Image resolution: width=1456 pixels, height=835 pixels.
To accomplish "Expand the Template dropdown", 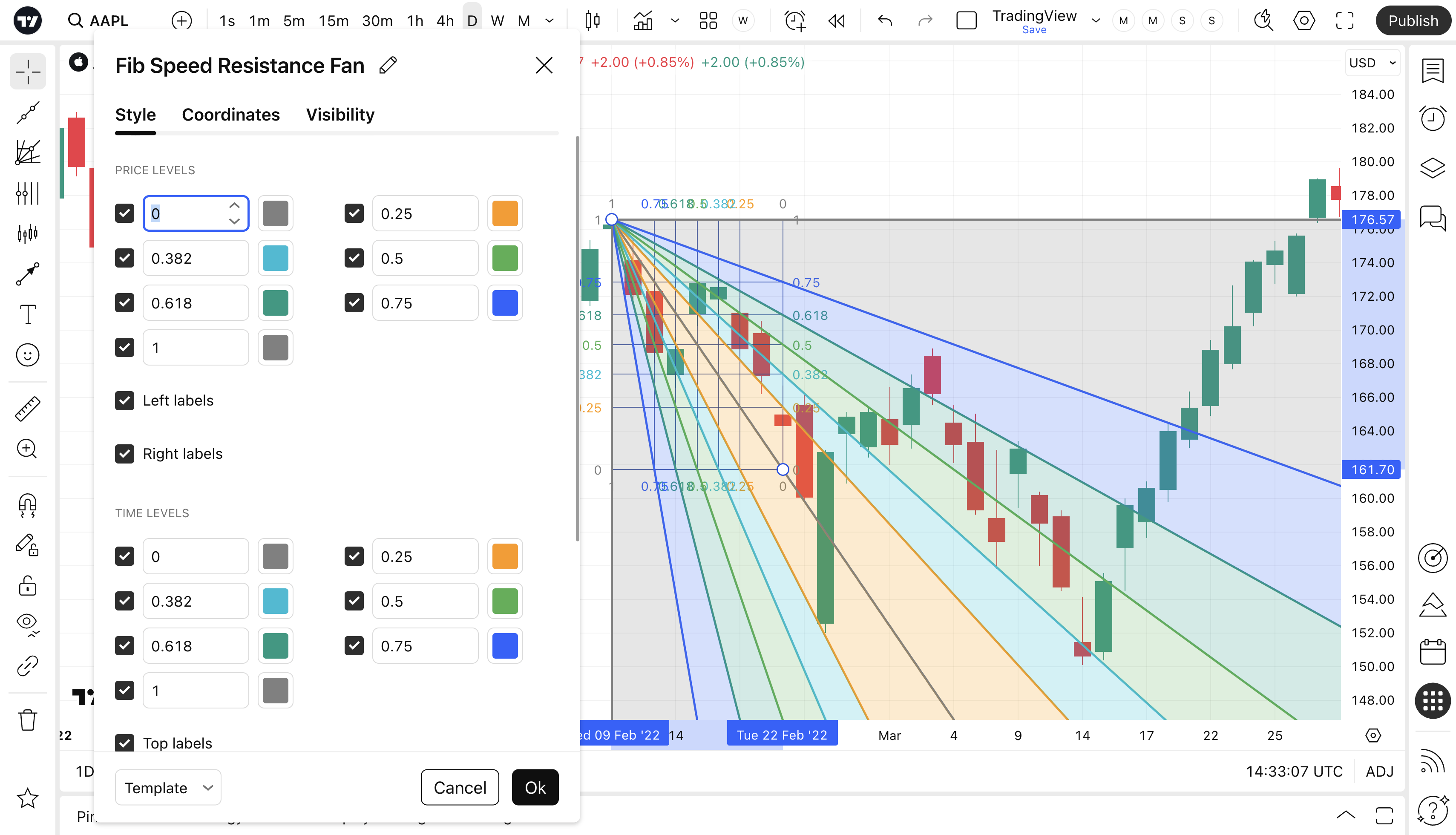I will pos(168,787).
